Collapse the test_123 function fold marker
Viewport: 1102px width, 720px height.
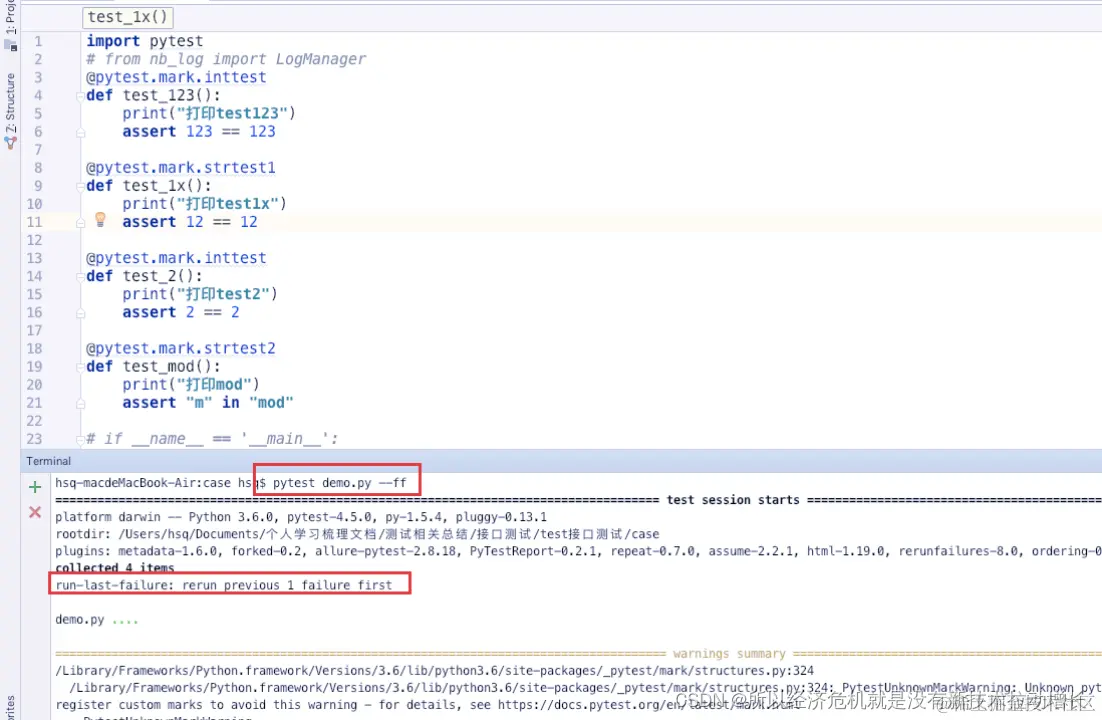(x=80, y=96)
